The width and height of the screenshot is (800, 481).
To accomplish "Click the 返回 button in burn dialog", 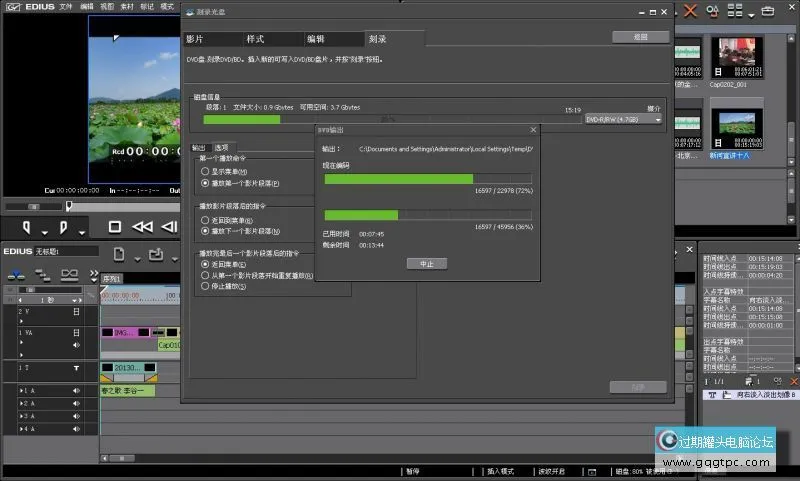I will click(641, 37).
